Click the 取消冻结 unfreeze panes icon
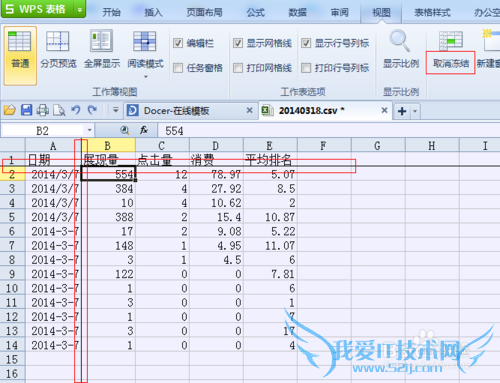Image resolution: width=500 pixels, height=383 pixels. (451, 41)
